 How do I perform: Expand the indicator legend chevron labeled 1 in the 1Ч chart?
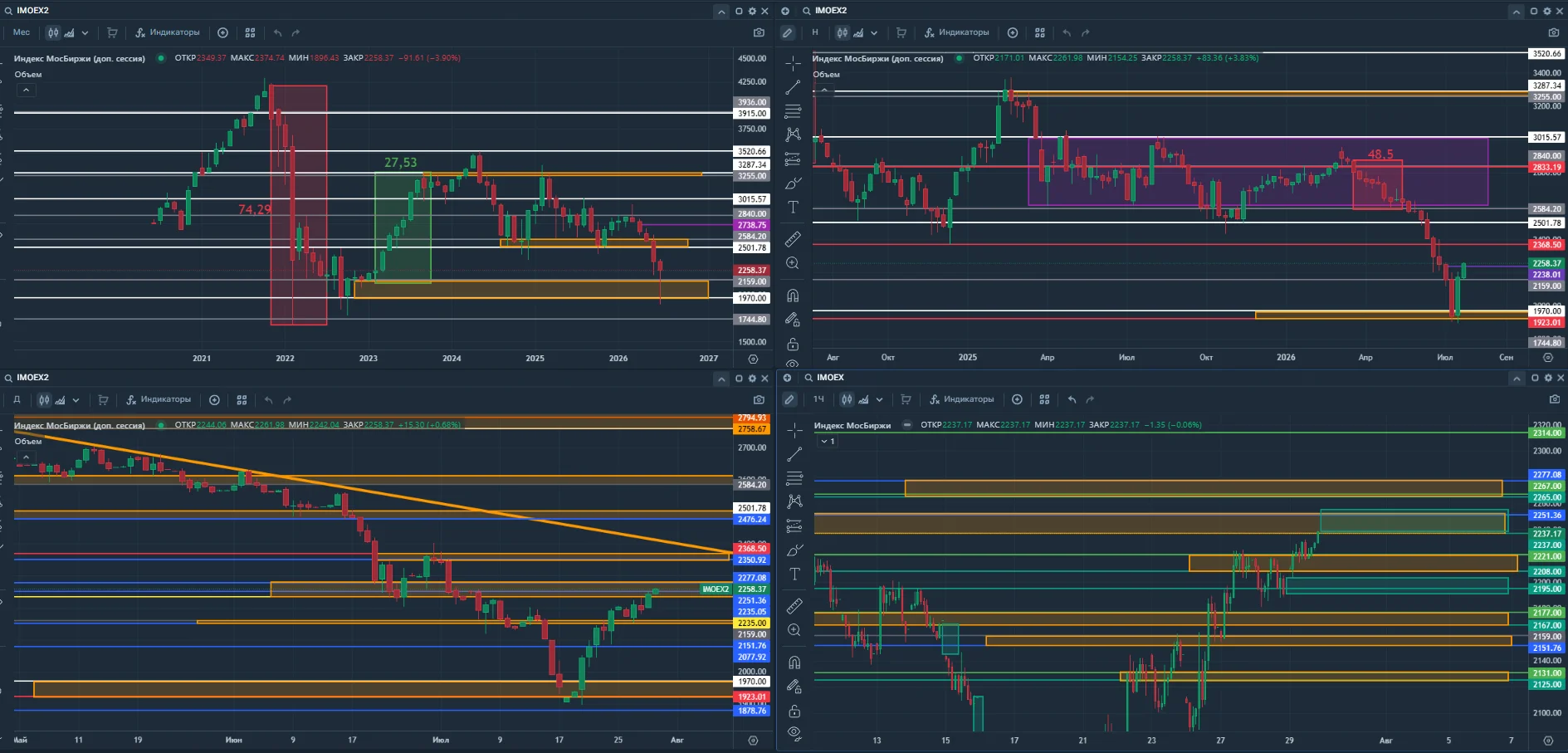coord(828,442)
